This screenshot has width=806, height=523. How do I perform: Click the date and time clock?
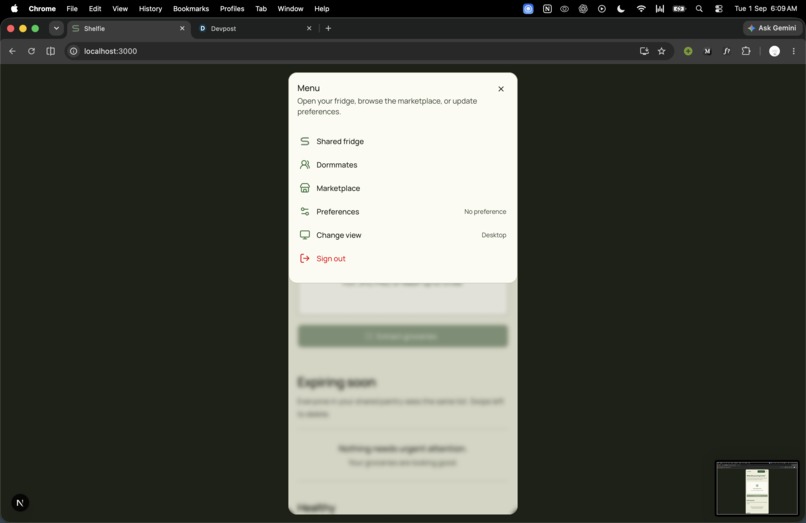click(x=765, y=8)
